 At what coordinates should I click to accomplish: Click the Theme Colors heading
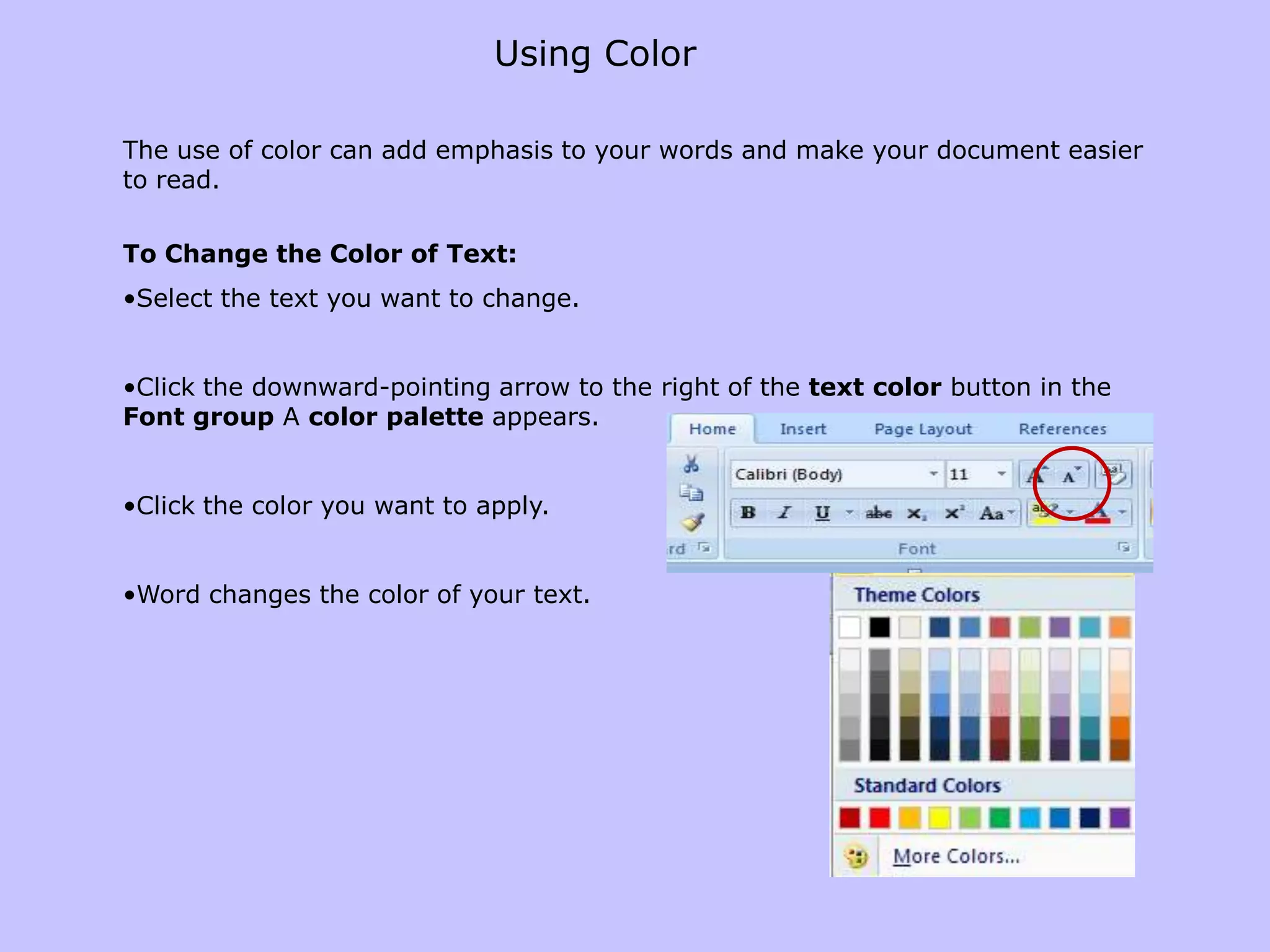tap(917, 595)
